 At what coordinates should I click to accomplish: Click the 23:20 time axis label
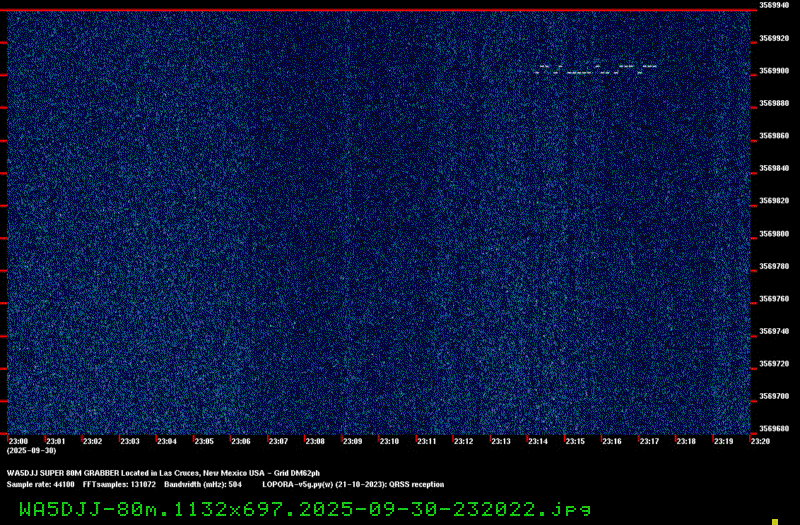click(760, 441)
